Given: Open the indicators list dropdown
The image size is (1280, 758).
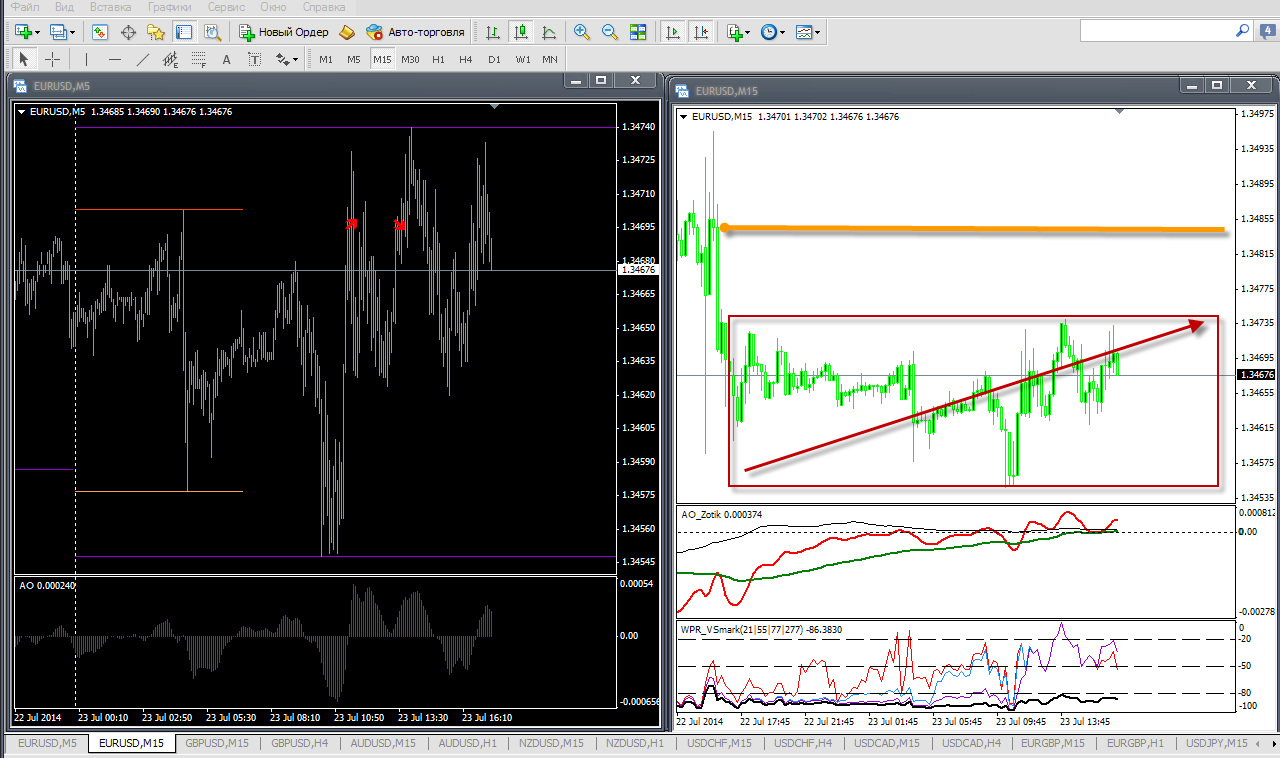Looking at the screenshot, I should 738,32.
